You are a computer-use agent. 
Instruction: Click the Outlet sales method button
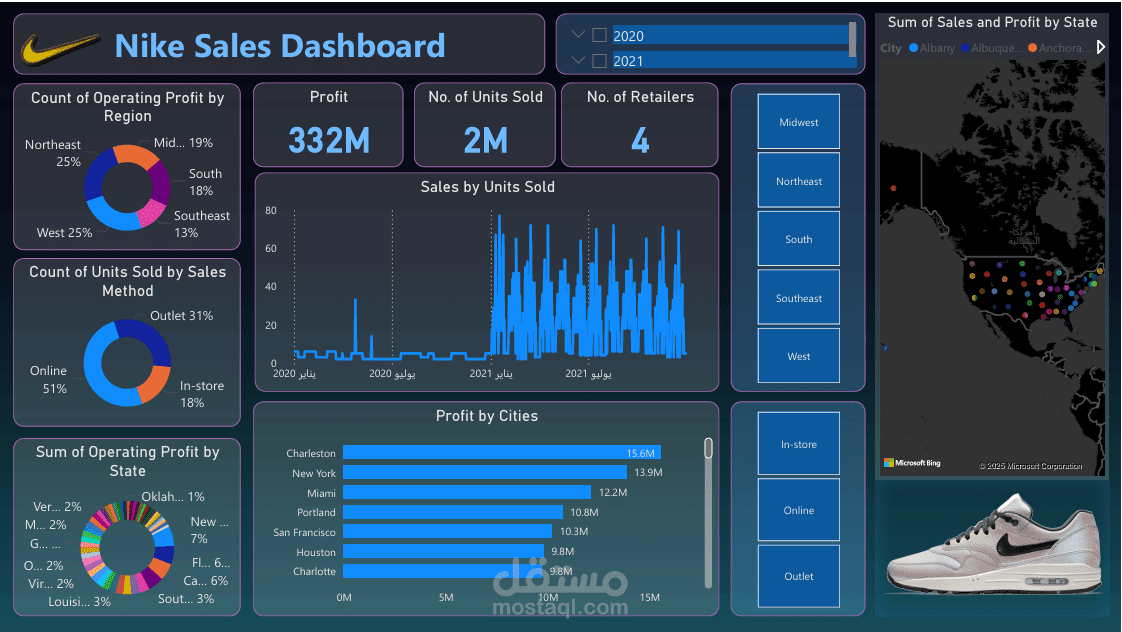point(798,576)
